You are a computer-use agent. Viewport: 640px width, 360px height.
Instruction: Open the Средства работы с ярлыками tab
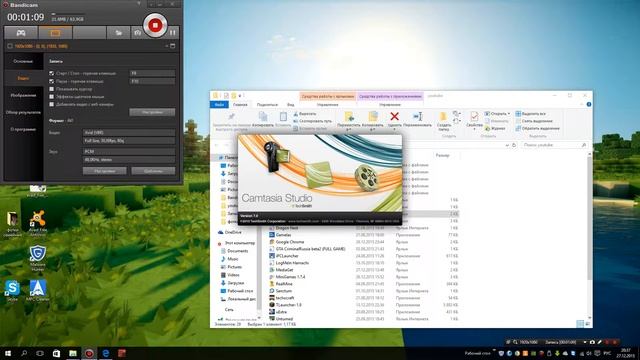pyautogui.click(x=328, y=96)
